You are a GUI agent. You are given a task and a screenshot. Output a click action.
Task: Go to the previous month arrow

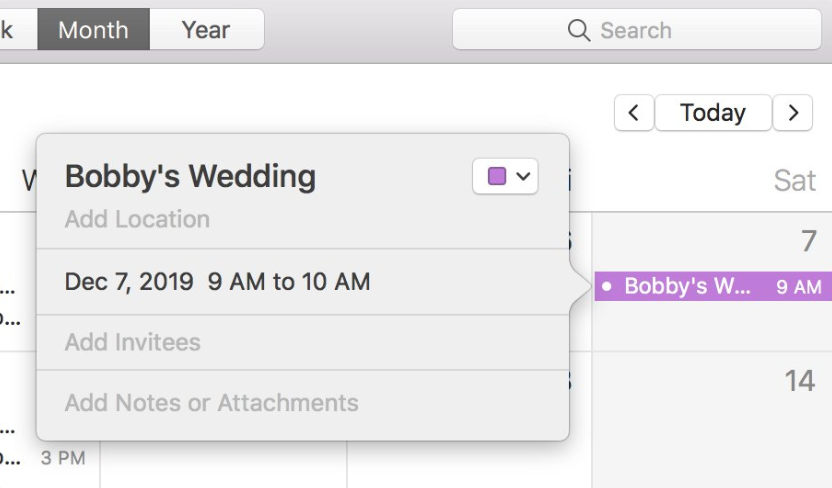click(633, 113)
